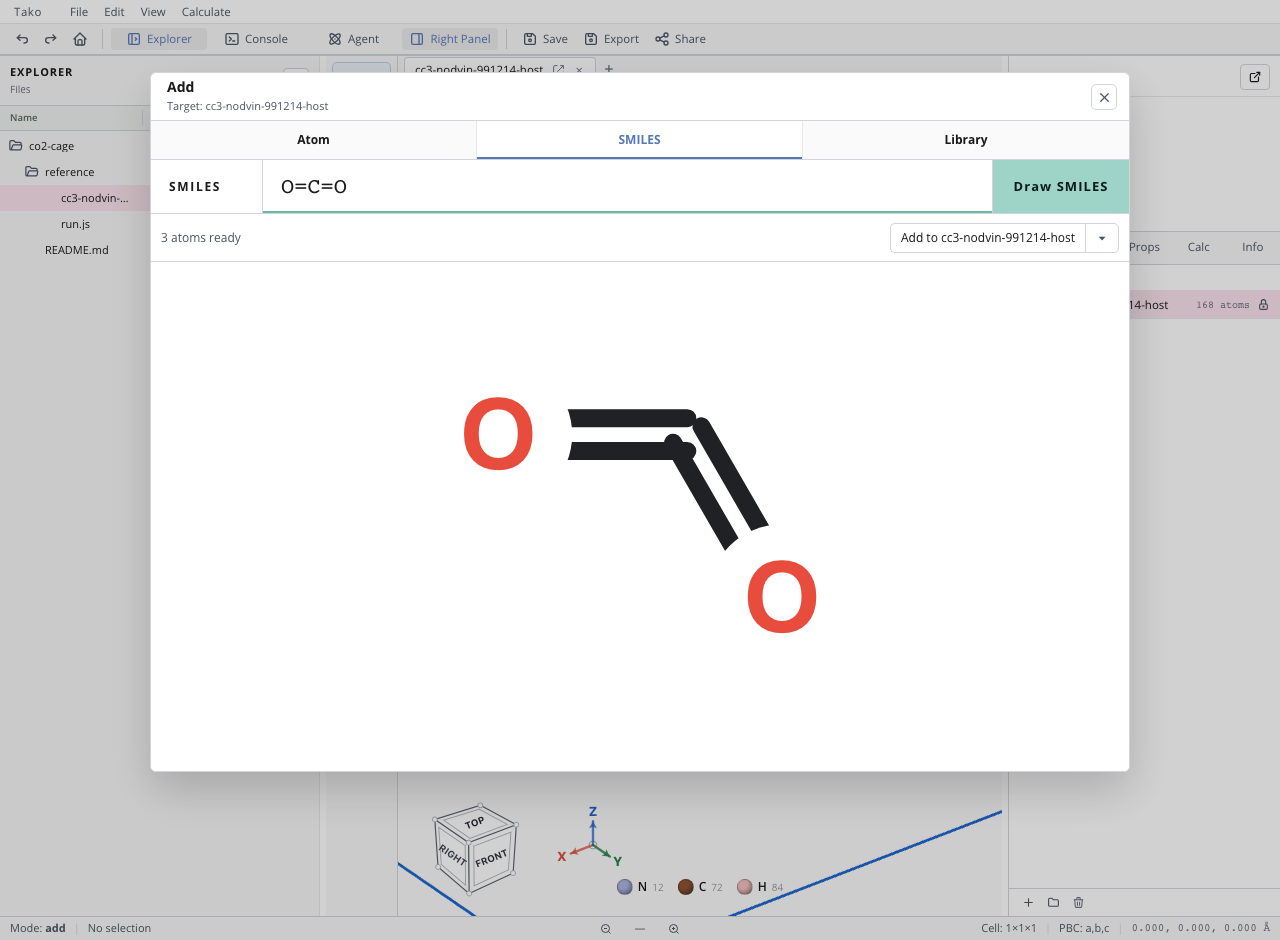
Task: Export the structure
Action: [x=612, y=39]
